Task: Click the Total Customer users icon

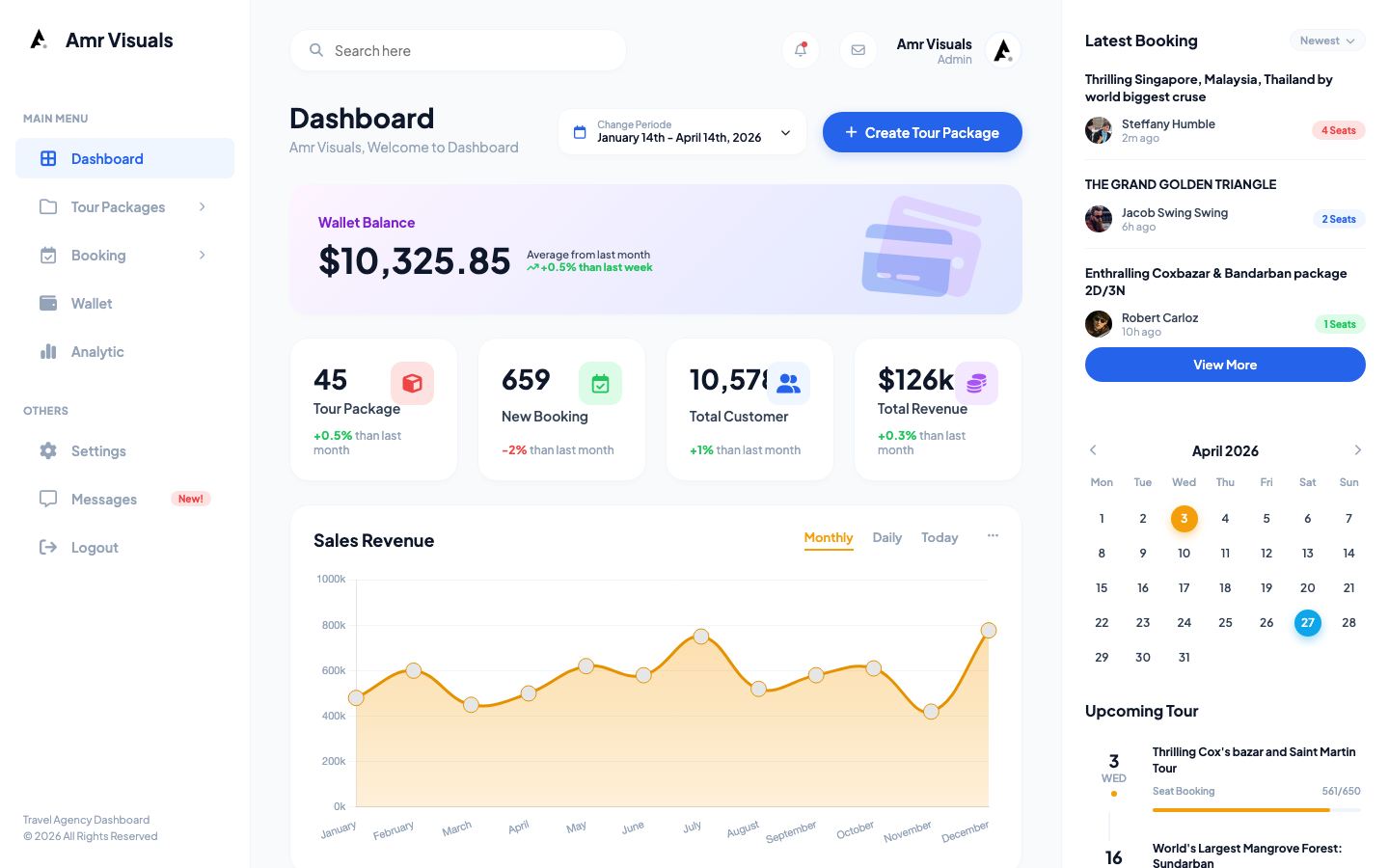Action: 788,383
